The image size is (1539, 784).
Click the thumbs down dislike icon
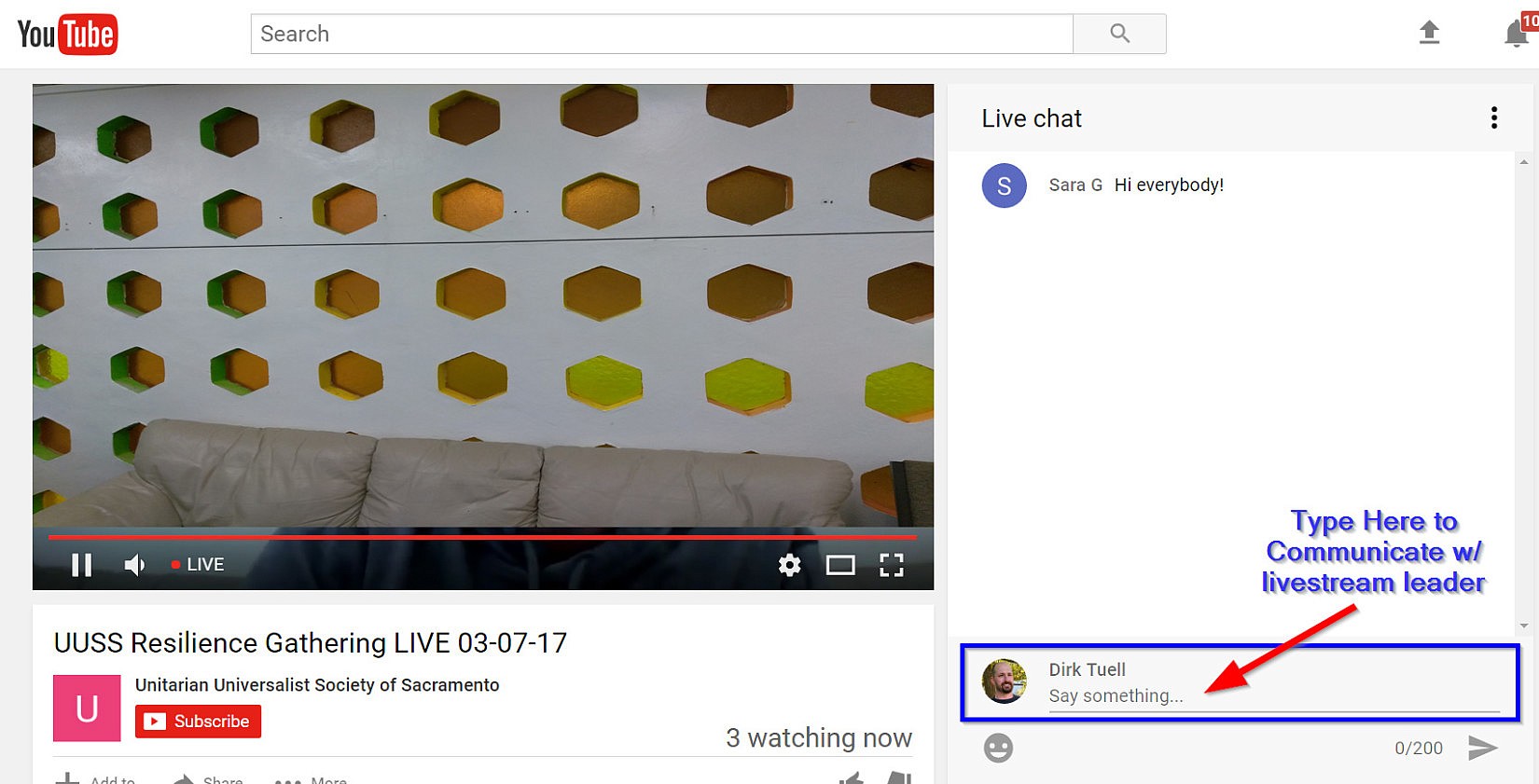[x=898, y=778]
